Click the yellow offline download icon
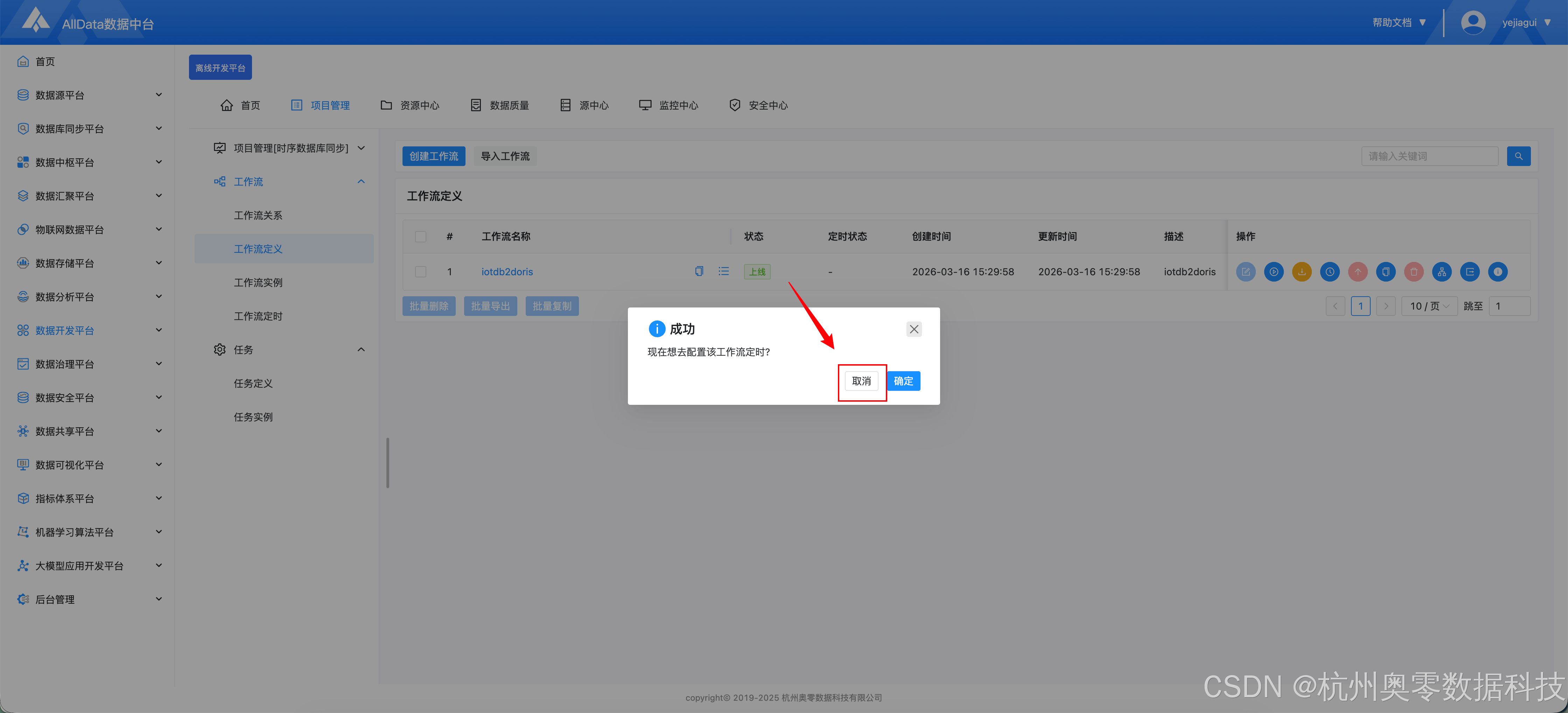The height and width of the screenshot is (713, 1568). click(1301, 271)
